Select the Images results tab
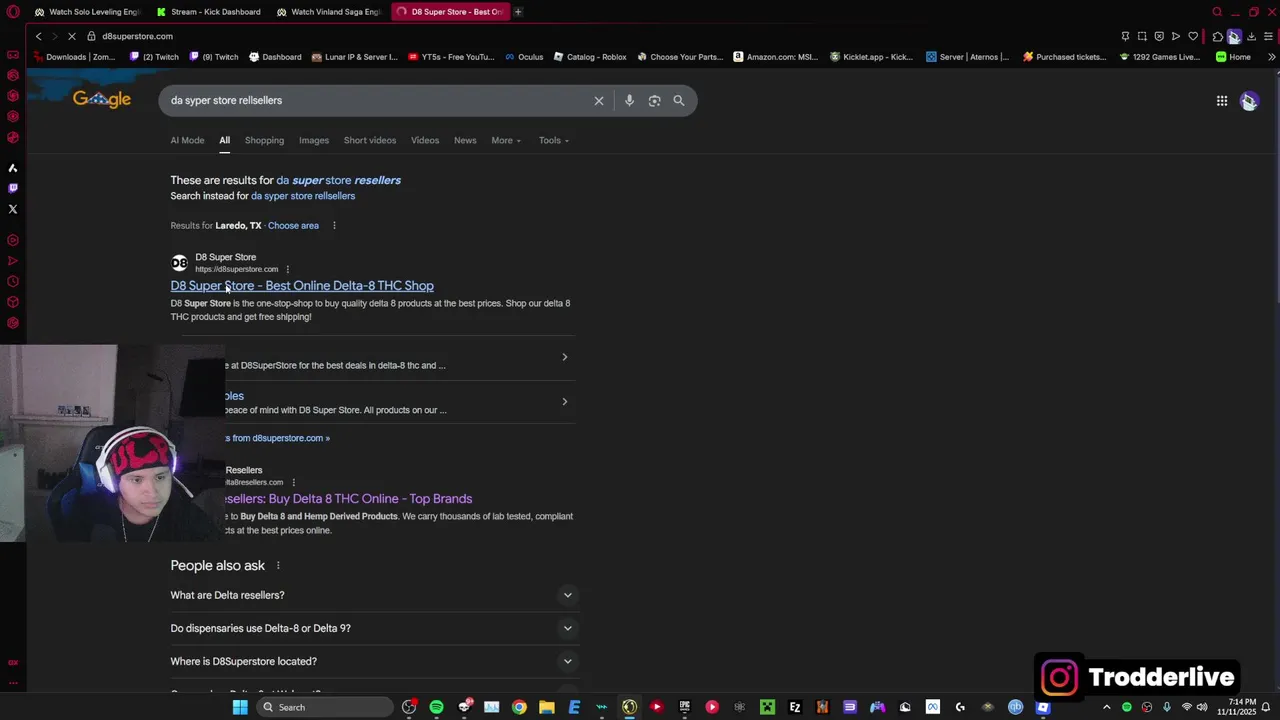The image size is (1280, 720). coord(314,140)
